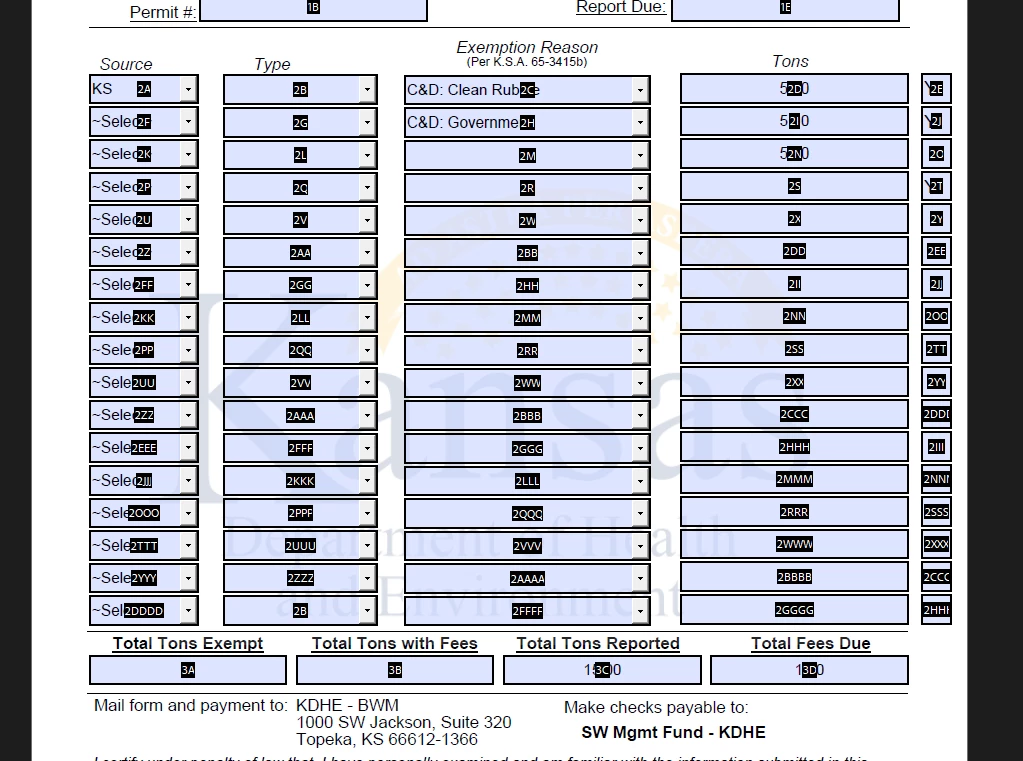Click the Total Tons with Fees field

pos(395,670)
